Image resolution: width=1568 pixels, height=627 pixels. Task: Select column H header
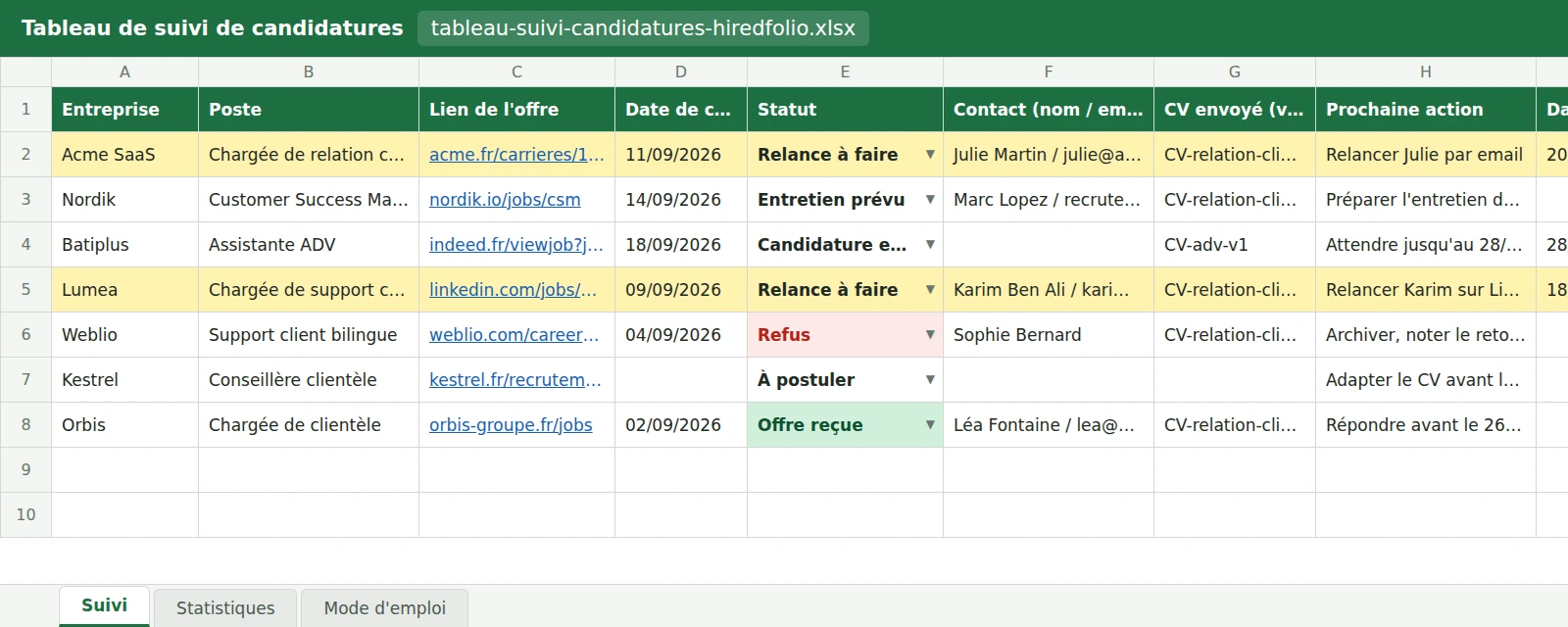coord(1426,72)
